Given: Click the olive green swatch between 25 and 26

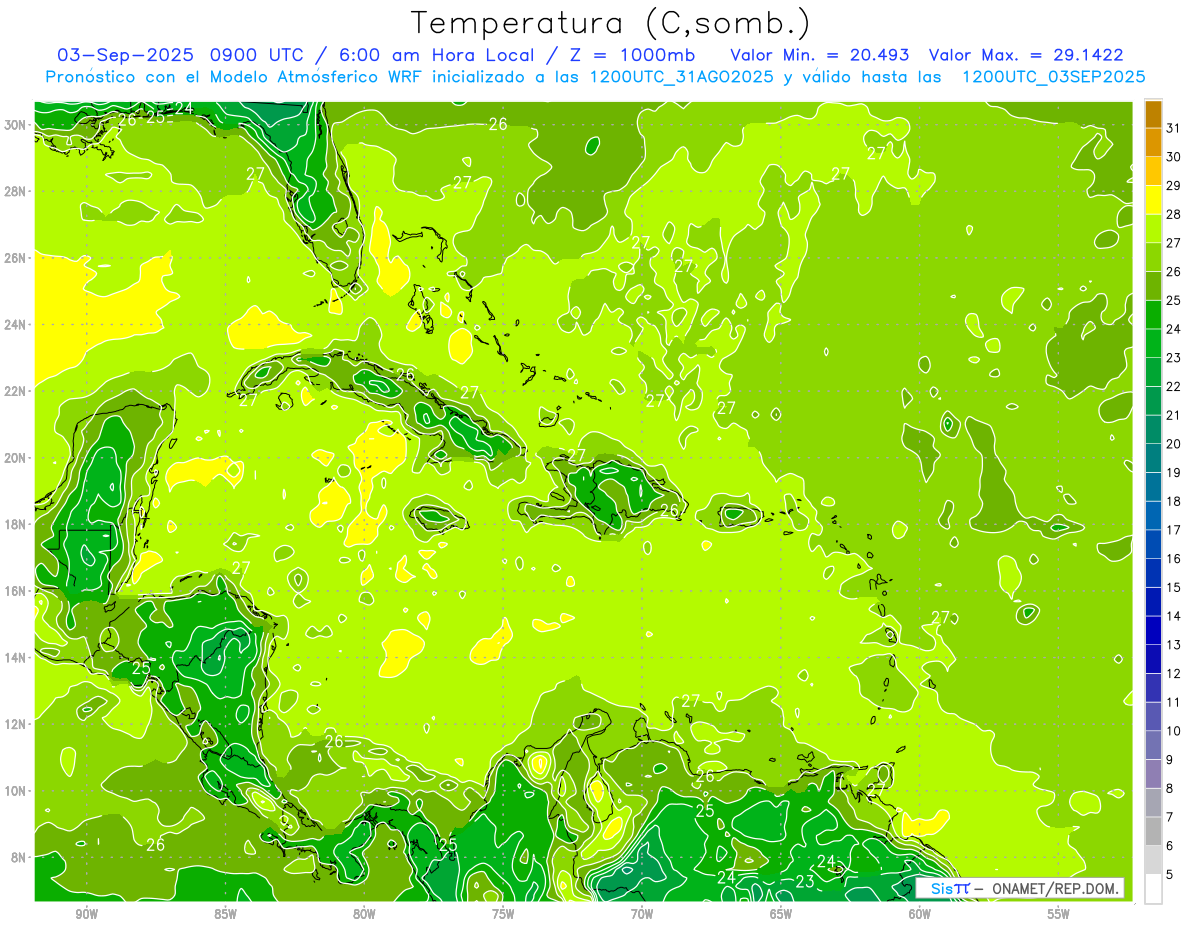Looking at the screenshot, I should tap(1153, 286).
